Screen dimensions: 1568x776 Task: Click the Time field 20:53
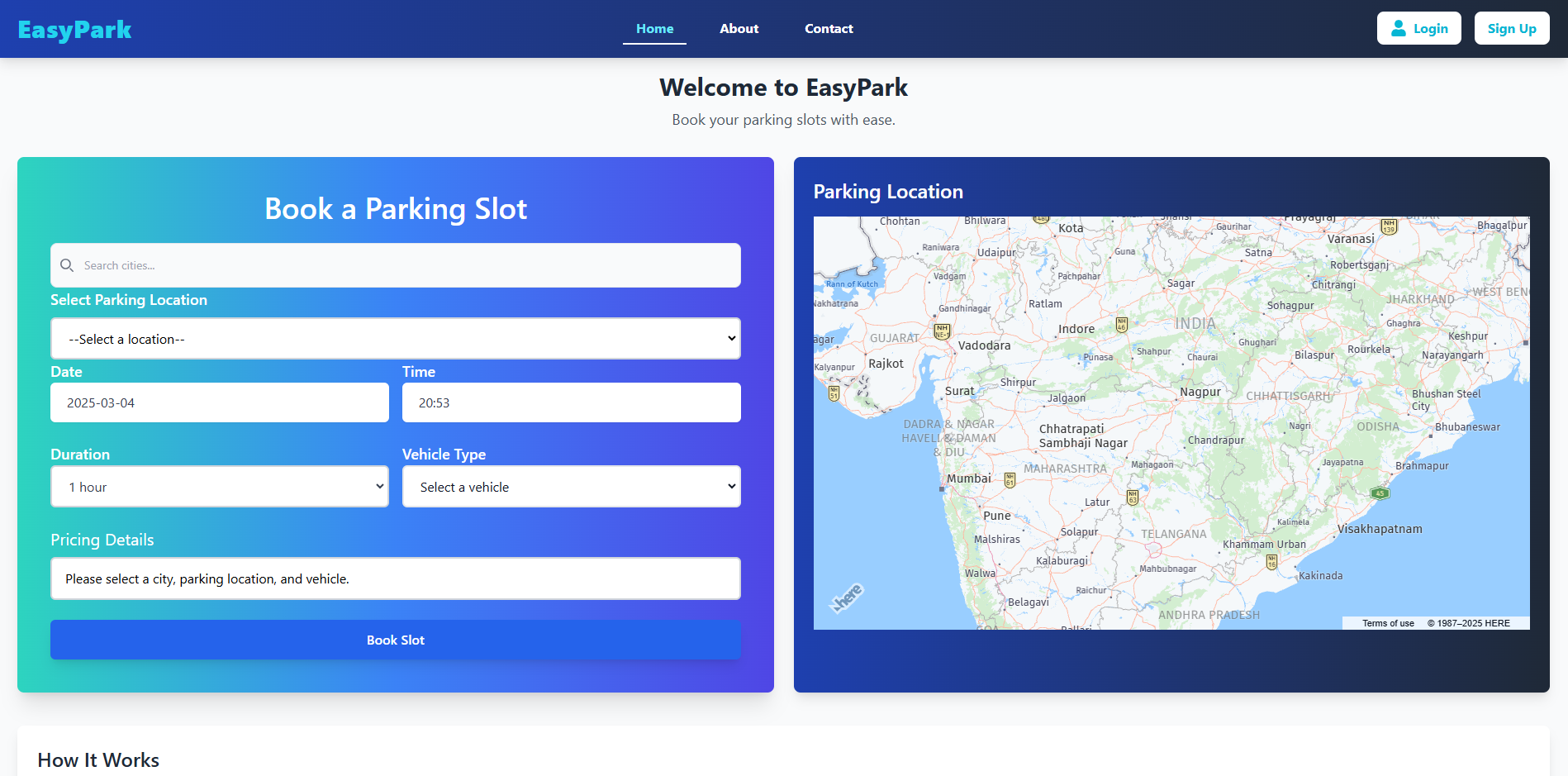[x=572, y=402]
